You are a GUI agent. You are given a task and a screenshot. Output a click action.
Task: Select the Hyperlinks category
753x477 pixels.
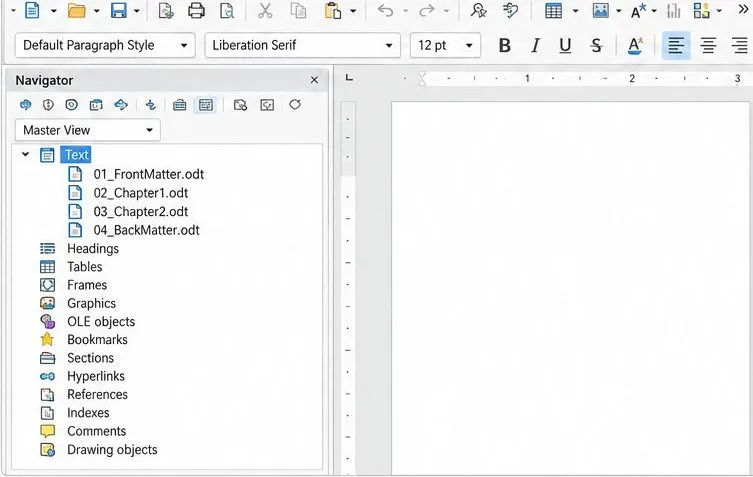tap(96, 376)
